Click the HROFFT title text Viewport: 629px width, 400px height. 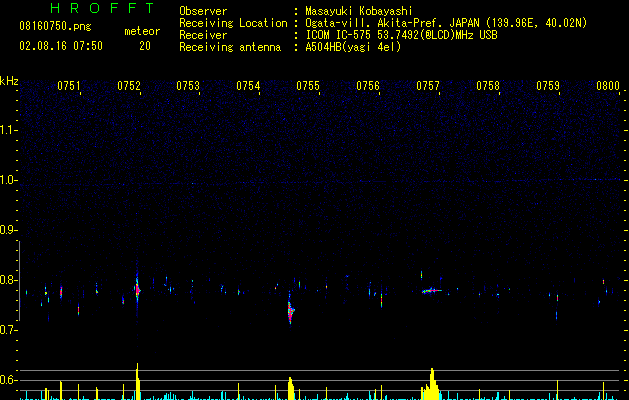click(x=103, y=8)
